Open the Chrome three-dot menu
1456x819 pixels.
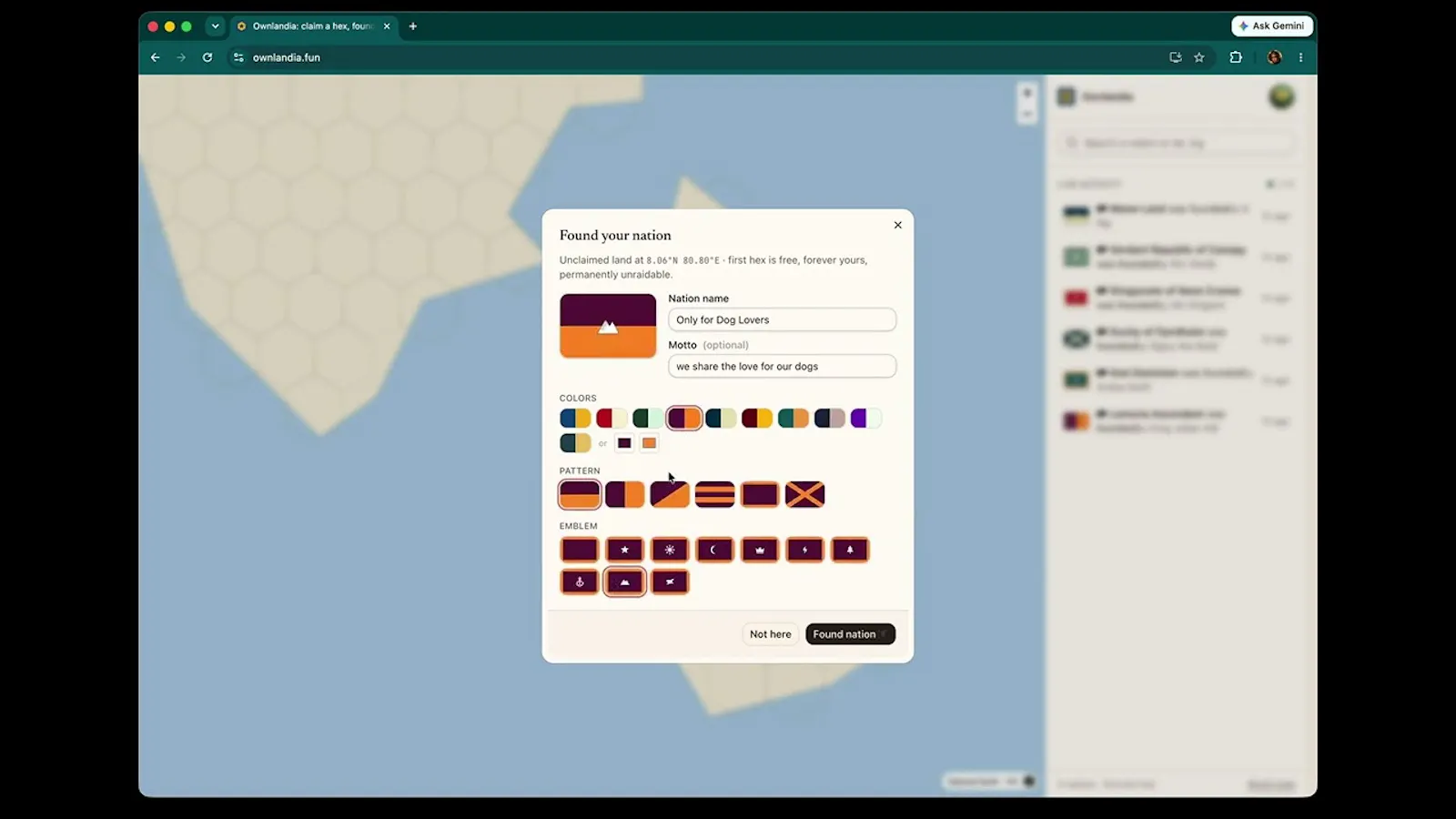tap(1300, 57)
